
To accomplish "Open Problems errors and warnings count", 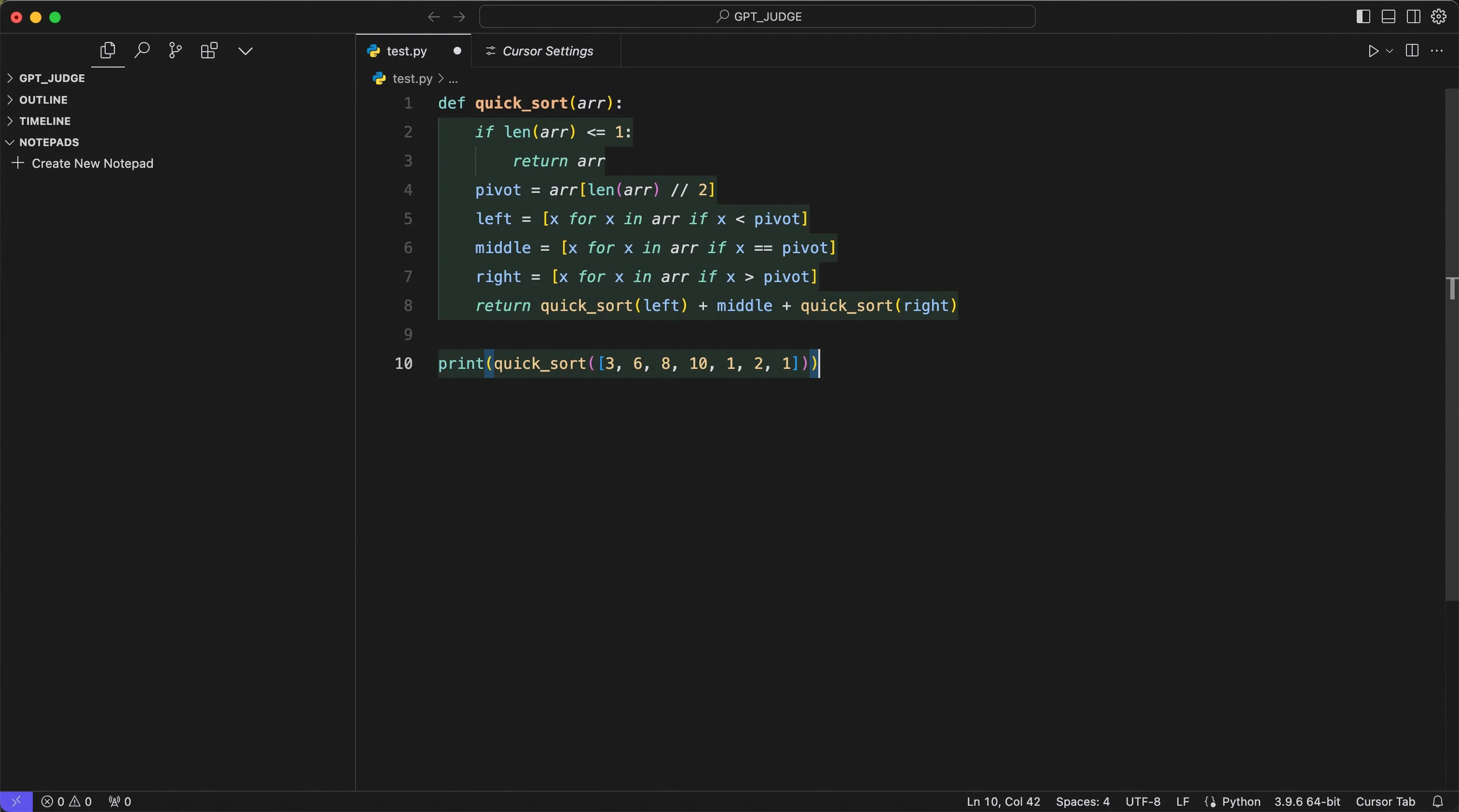I will [x=67, y=801].
